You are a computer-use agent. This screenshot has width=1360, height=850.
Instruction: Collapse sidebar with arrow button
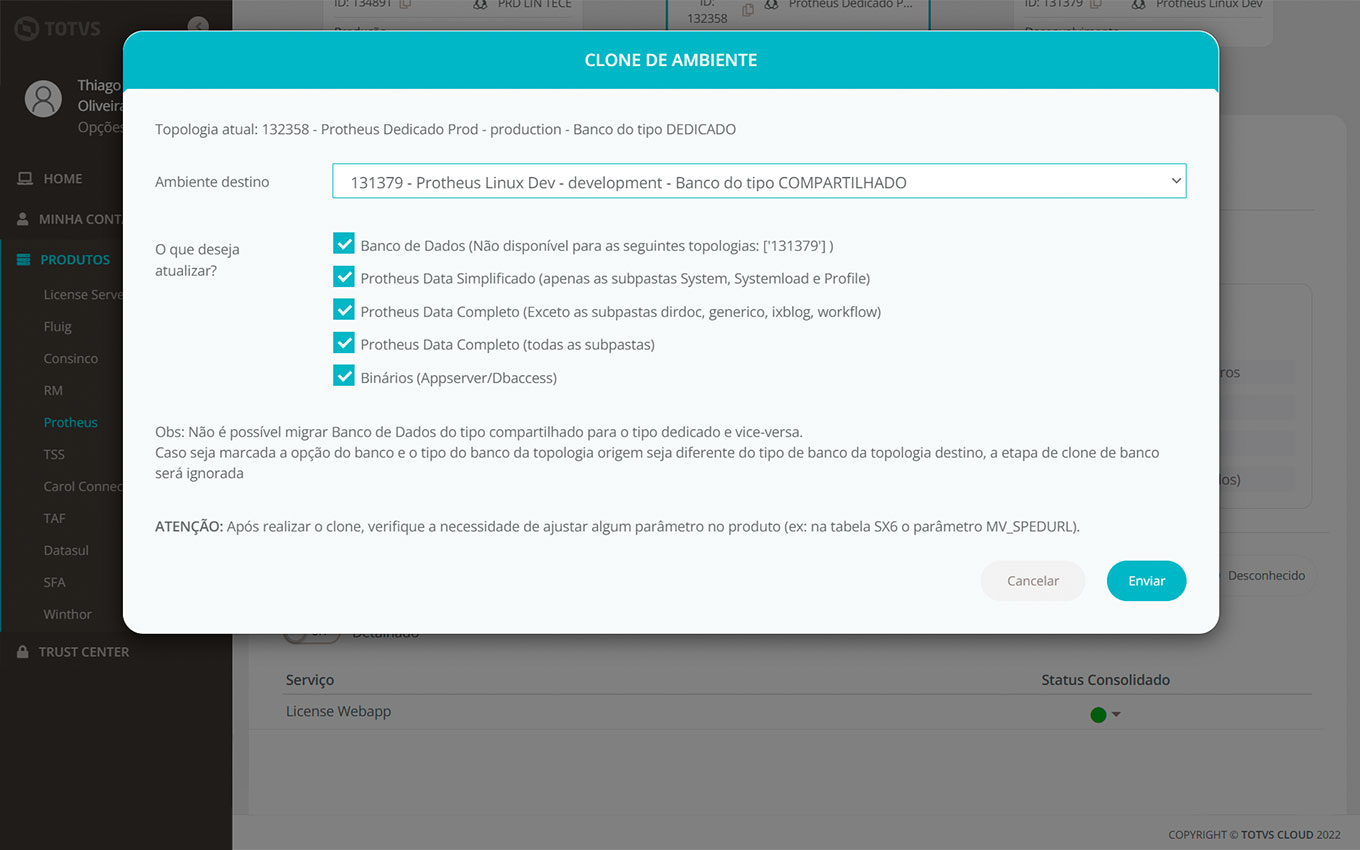[x=198, y=25]
